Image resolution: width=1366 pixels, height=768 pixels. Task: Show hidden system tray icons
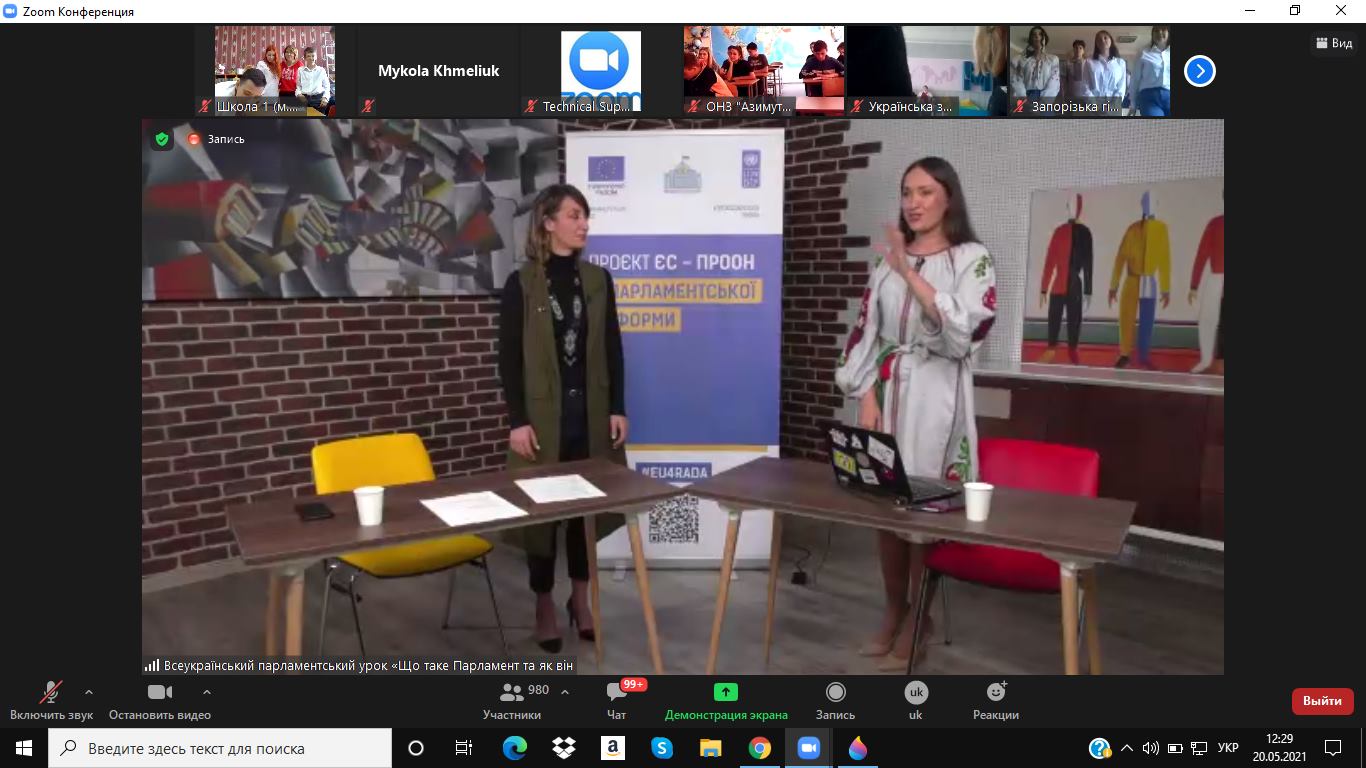(x=1127, y=748)
